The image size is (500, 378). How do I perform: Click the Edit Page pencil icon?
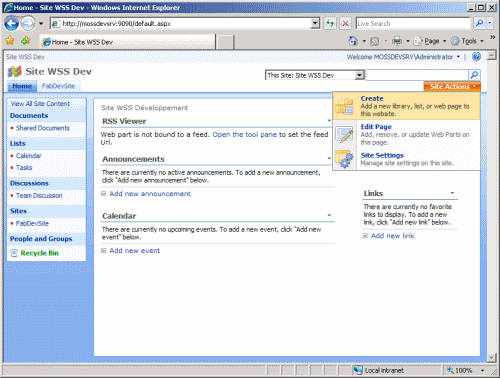pyautogui.click(x=345, y=134)
